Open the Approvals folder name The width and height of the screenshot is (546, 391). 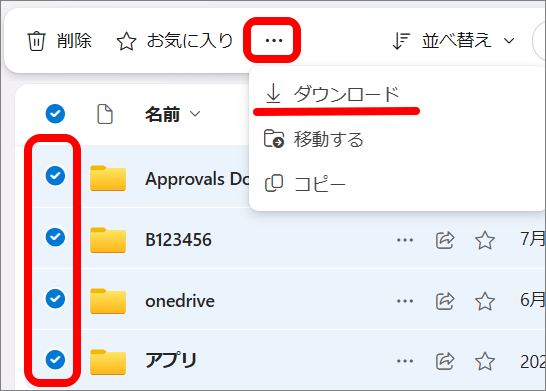coord(197,179)
